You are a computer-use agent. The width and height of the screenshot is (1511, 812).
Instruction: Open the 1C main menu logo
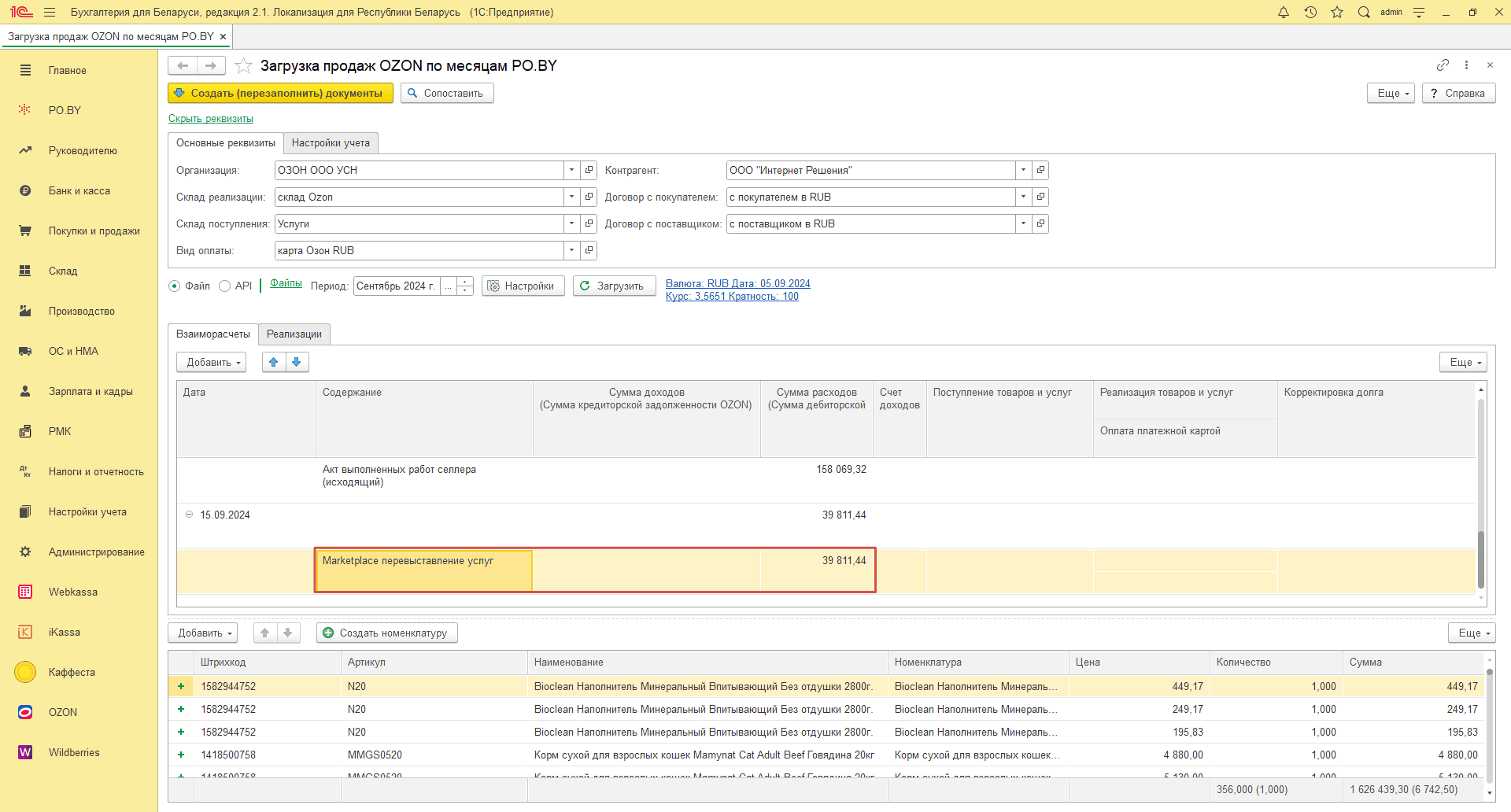[x=21, y=12]
